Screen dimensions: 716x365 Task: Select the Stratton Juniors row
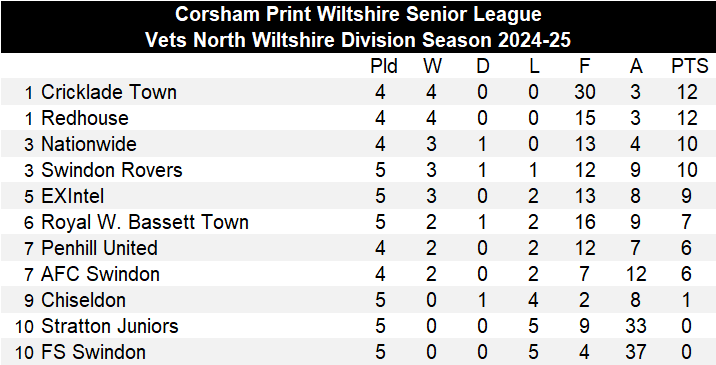(358, 326)
